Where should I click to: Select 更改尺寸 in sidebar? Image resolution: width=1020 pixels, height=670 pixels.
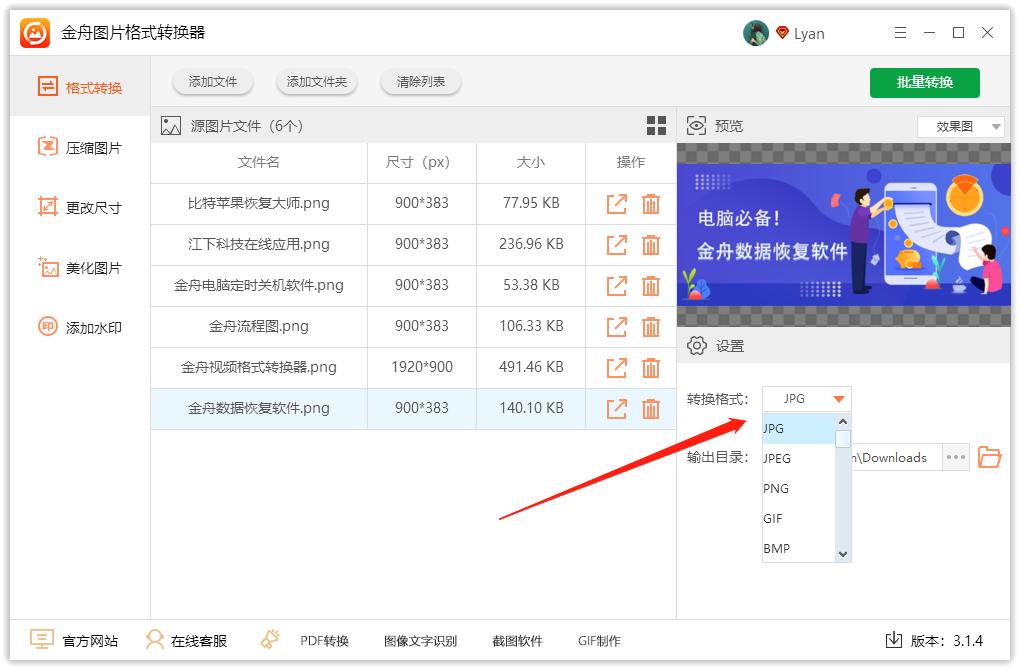coord(80,208)
